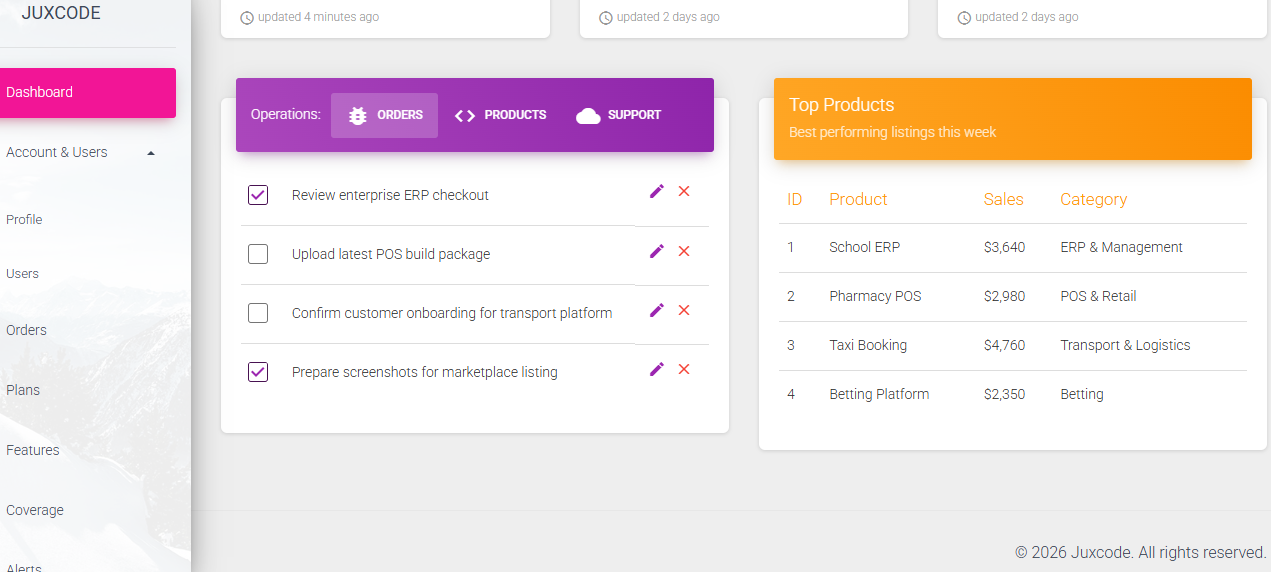Delete the Confirm customer onboarding task
The image size is (1271, 572).
[x=684, y=310]
